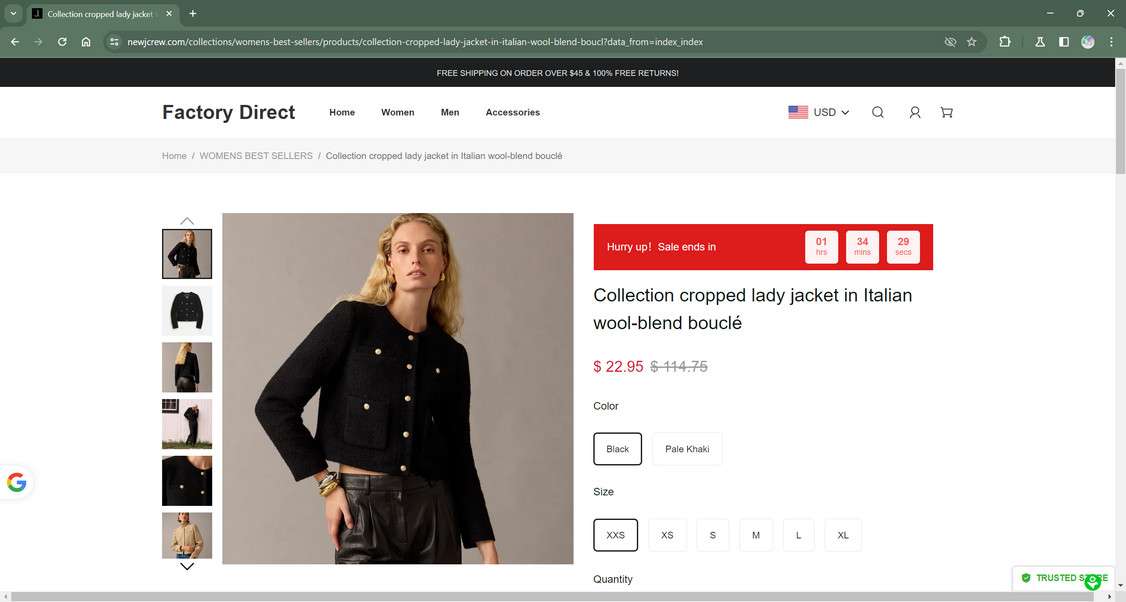This screenshot has width=1126, height=602.
Task: Click the Home link in the breadcrumb
Action: pos(173,156)
